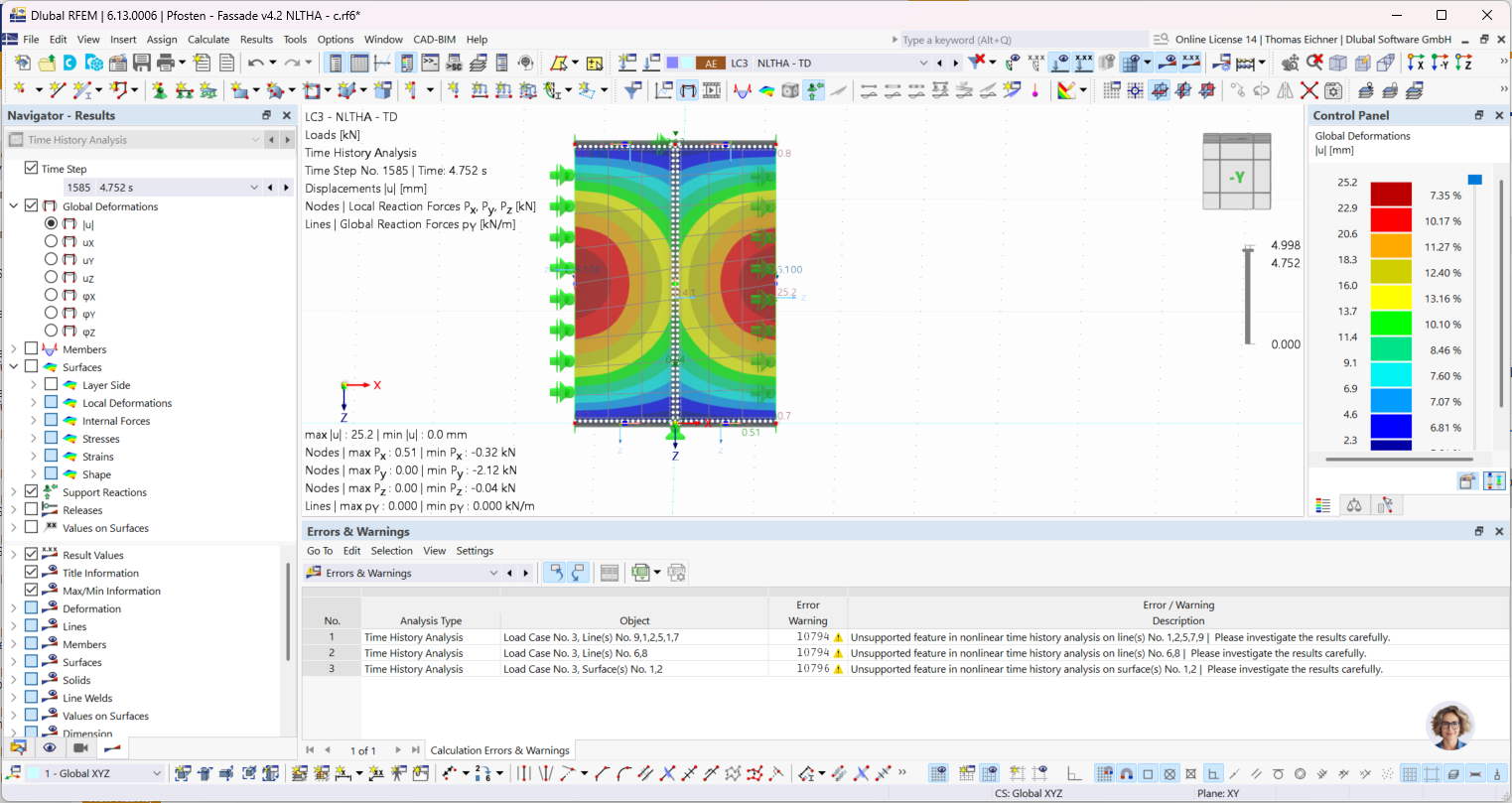Click the balance scale factors icon in Control Panel
This screenshot has height=803, width=1512.
(x=1354, y=505)
